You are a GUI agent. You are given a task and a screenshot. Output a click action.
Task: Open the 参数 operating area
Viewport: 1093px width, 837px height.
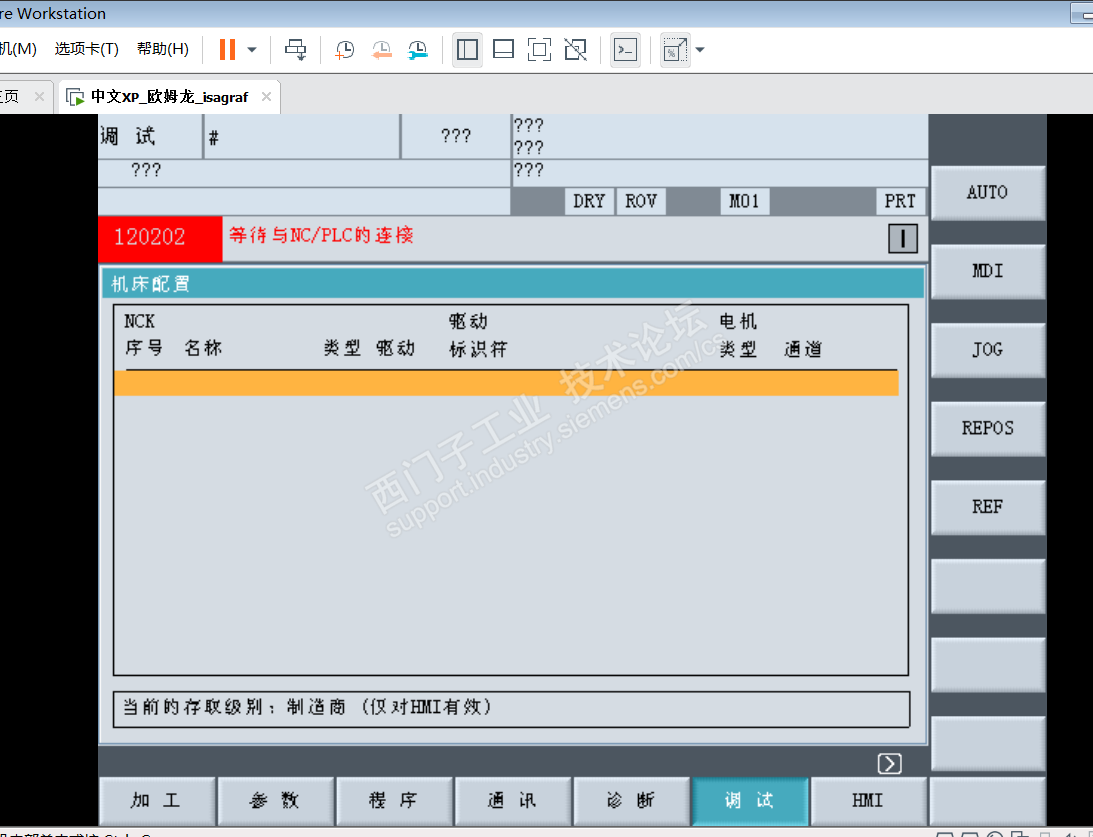point(276,801)
